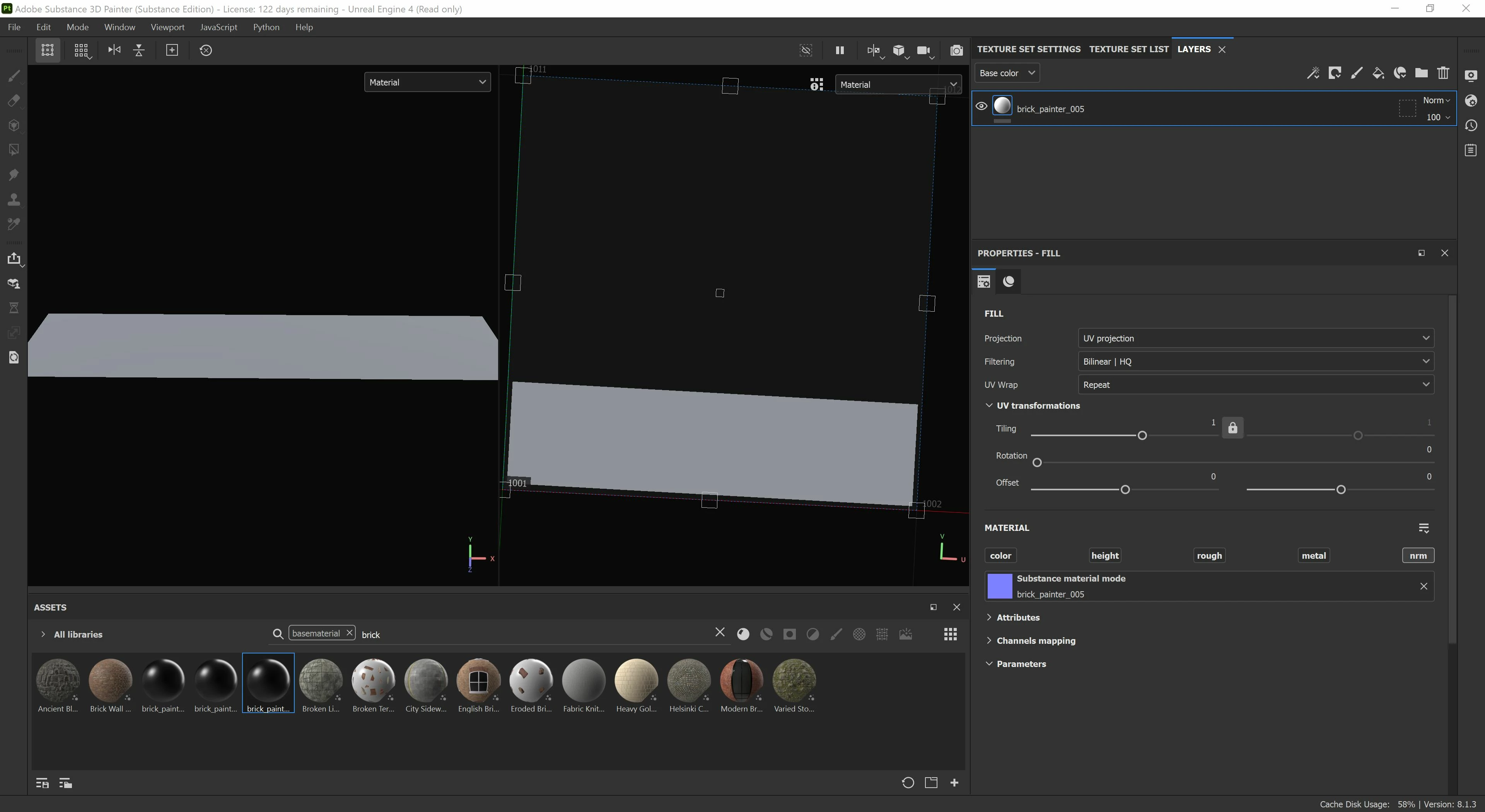The width and height of the screenshot is (1485, 812).
Task: Click the Rotation slider handle
Action: 1037,462
